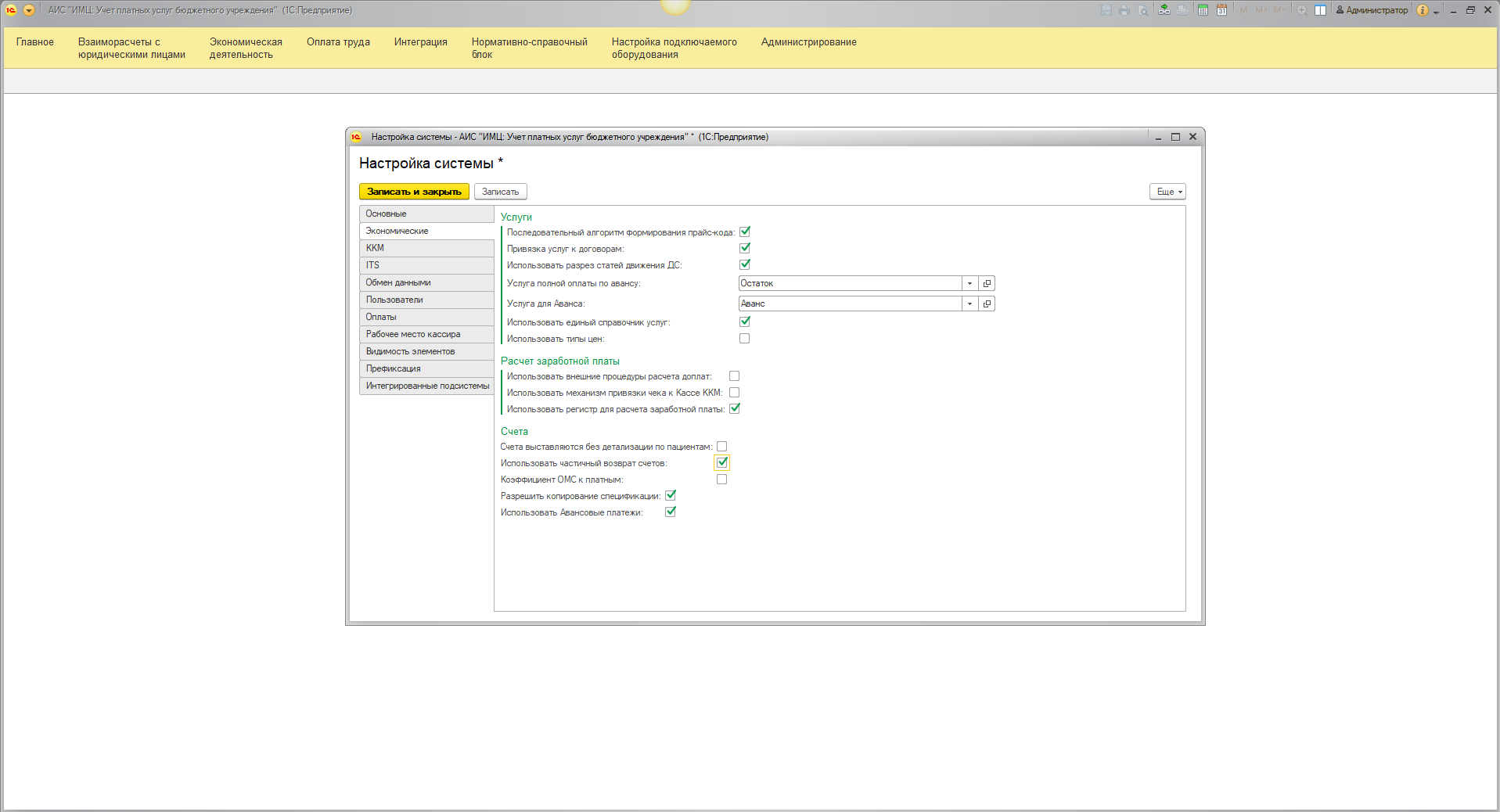Open the main menu round arrow icon
1500x812 pixels.
[29, 10]
